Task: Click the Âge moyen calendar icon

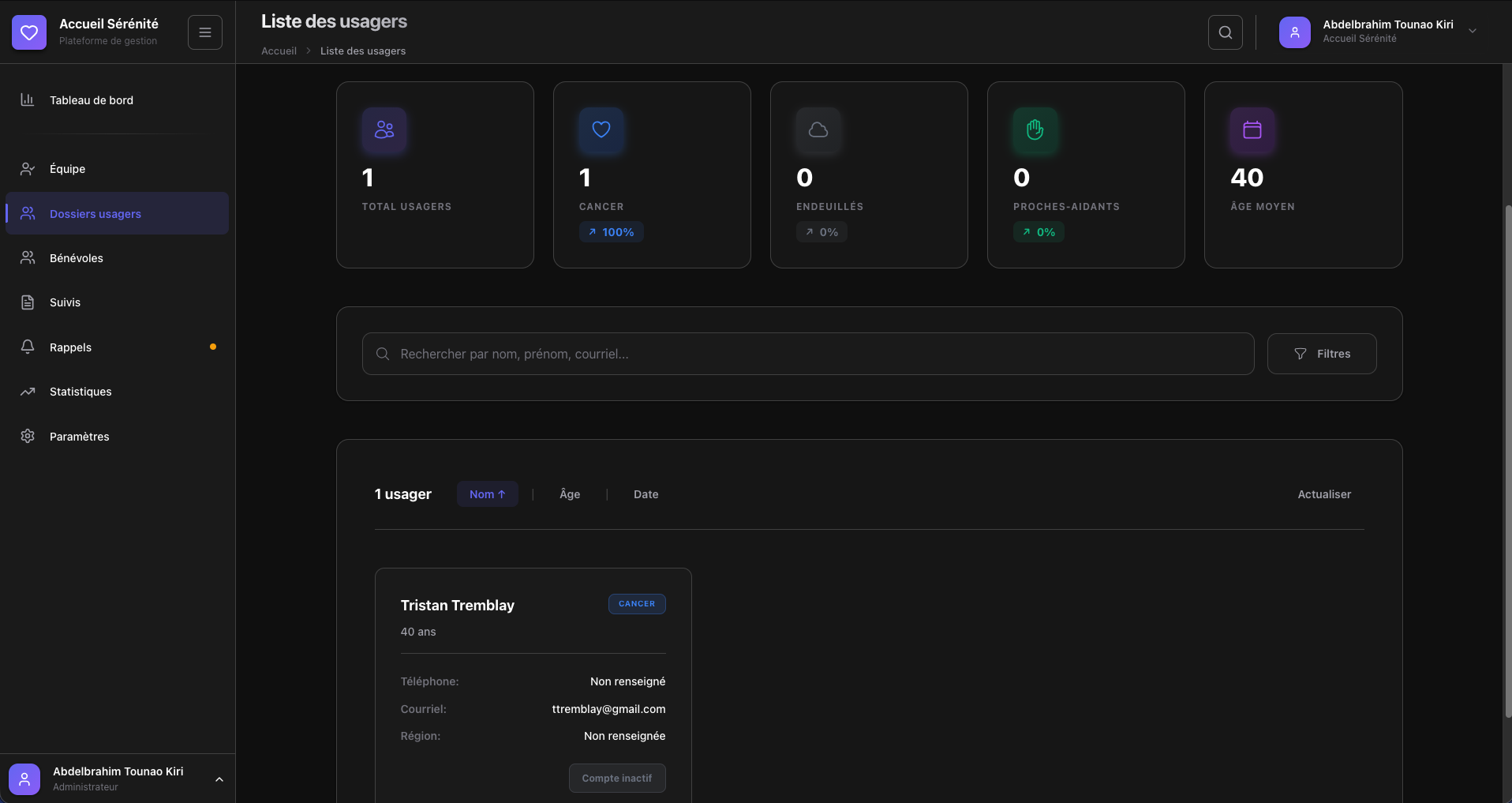Action: (x=1252, y=129)
